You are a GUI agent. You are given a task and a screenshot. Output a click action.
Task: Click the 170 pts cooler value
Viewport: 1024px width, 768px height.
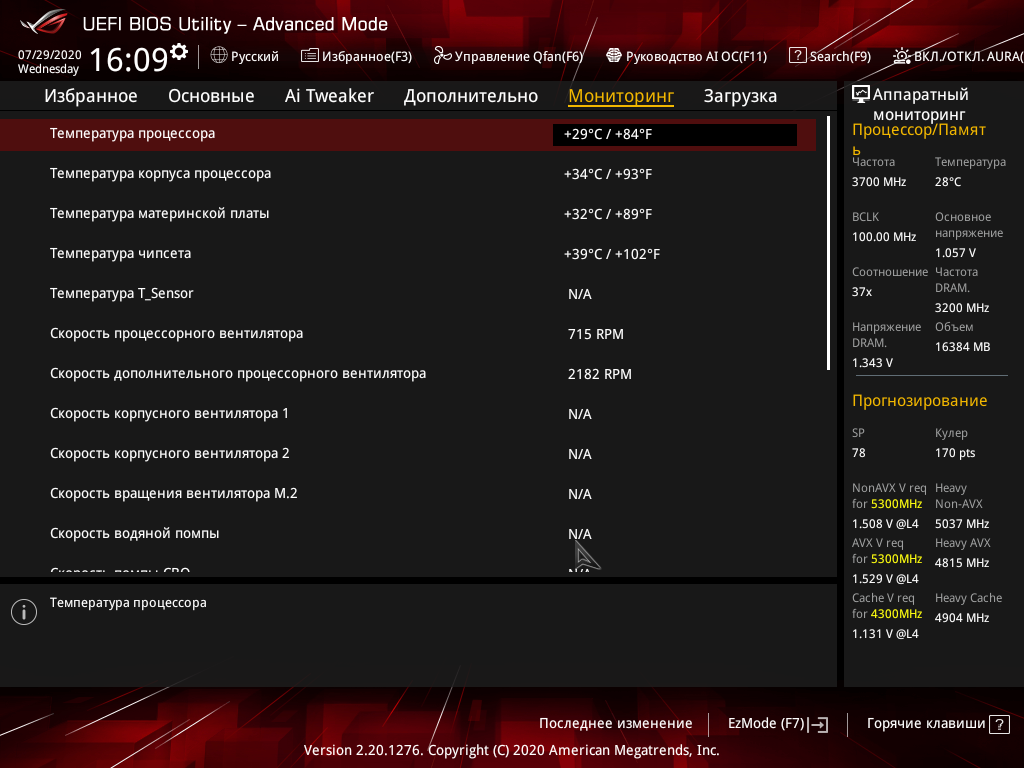tap(955, 453)
